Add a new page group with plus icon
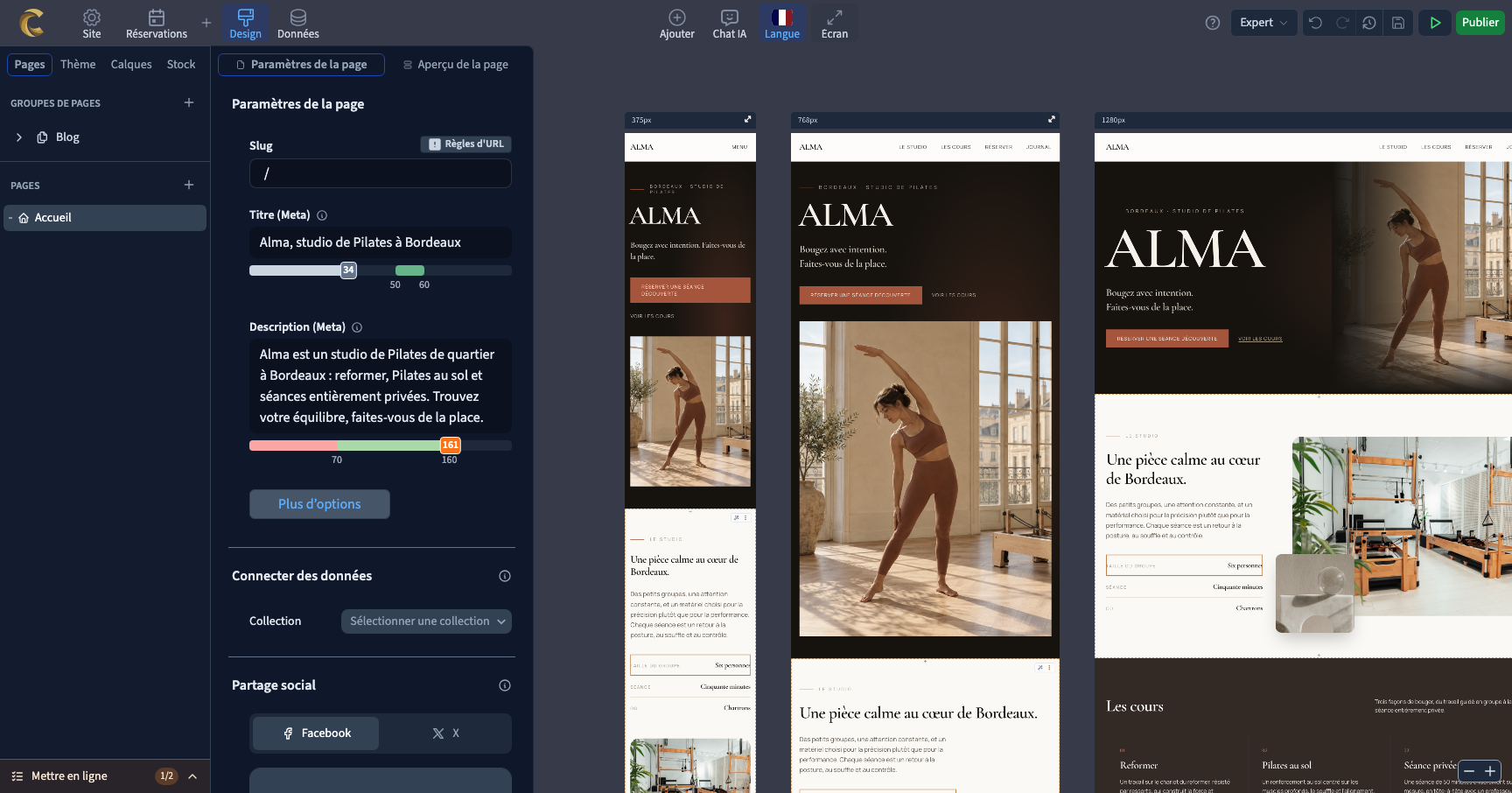1512x793 pixels. tap(189, 102)
